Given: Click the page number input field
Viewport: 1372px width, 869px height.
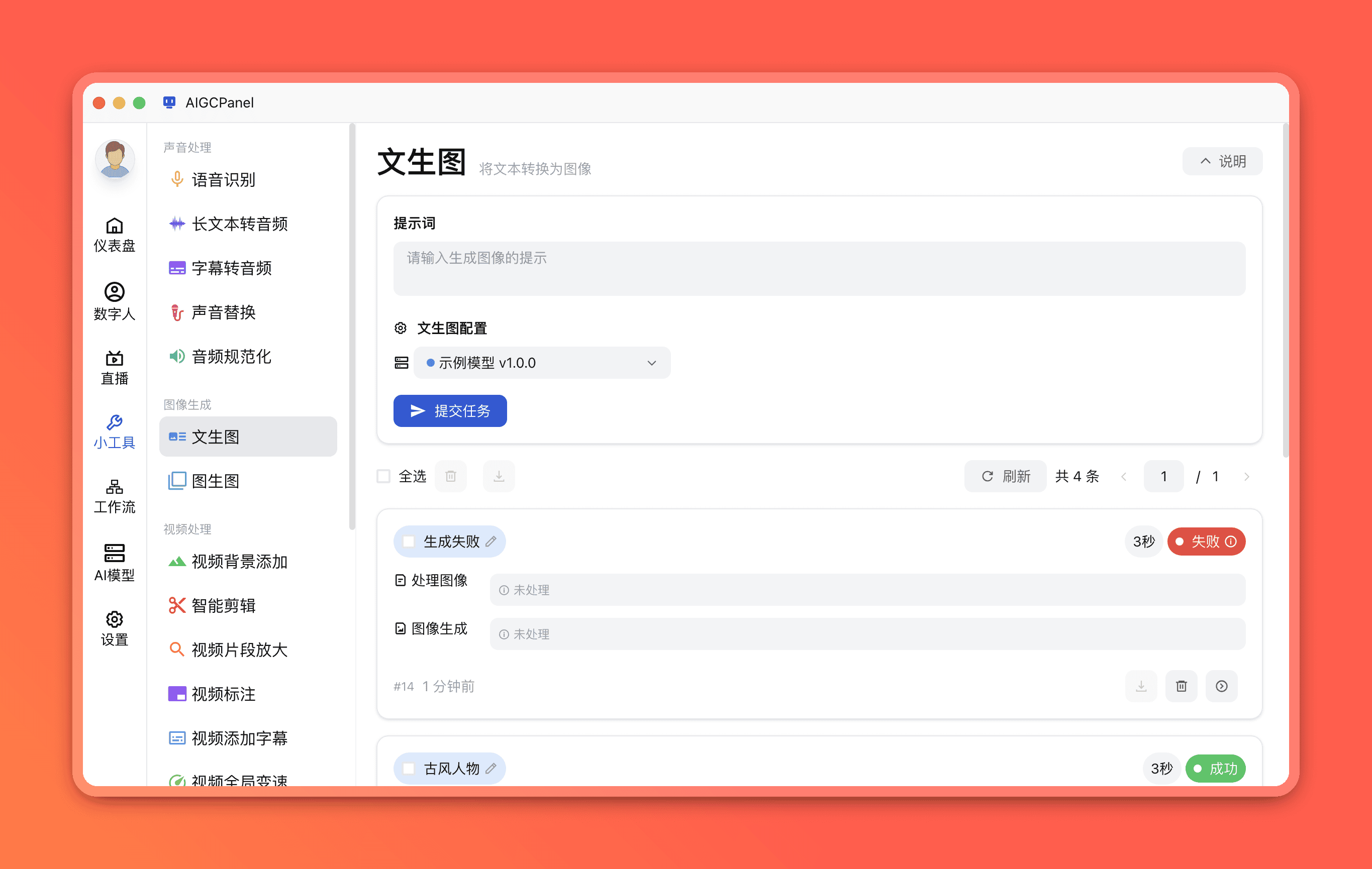Looking at the screenshot, I should 1163,476.
